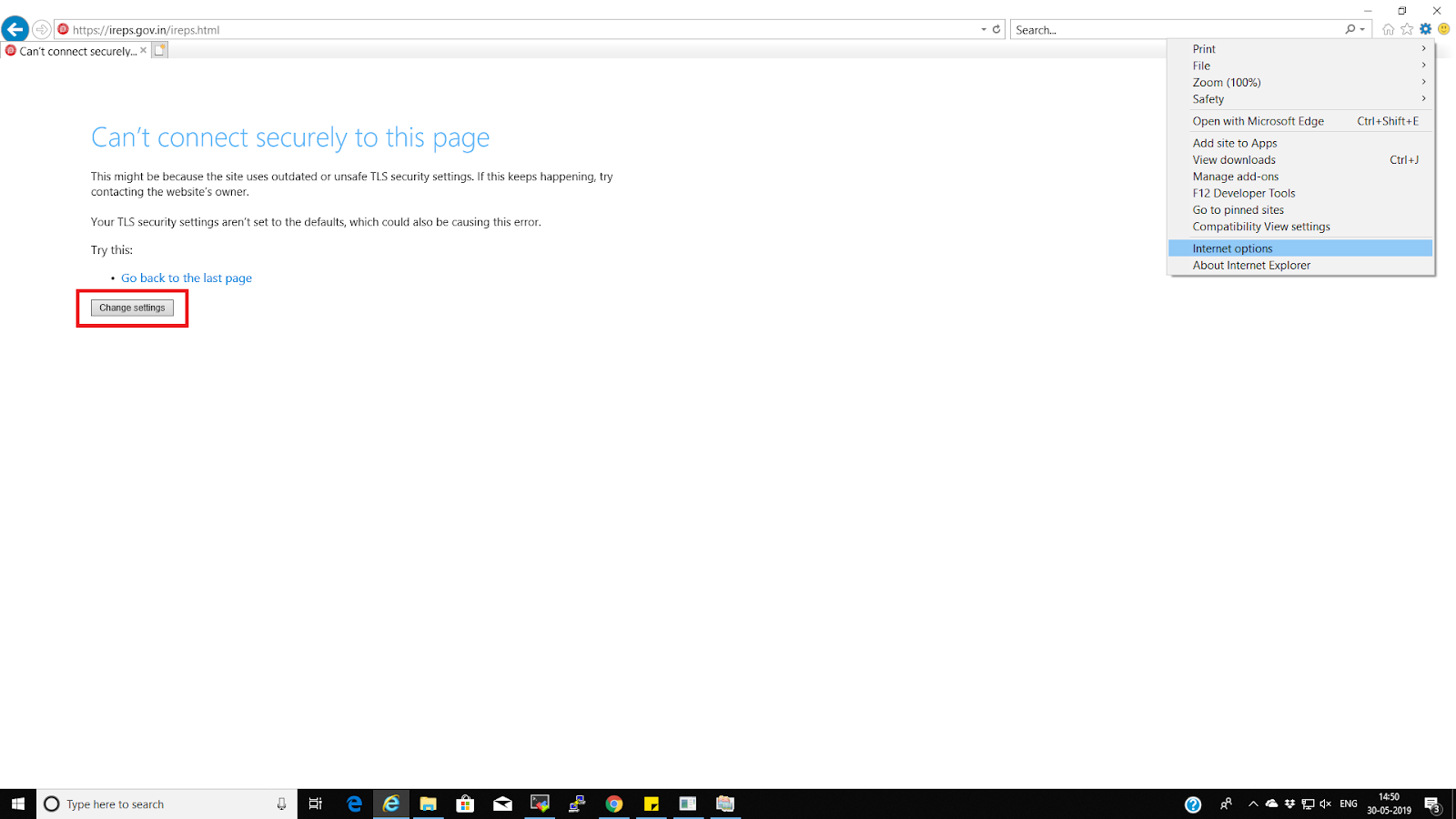
Task: Close the 'Can't connect securely' tab
Action: click(143, 51)
